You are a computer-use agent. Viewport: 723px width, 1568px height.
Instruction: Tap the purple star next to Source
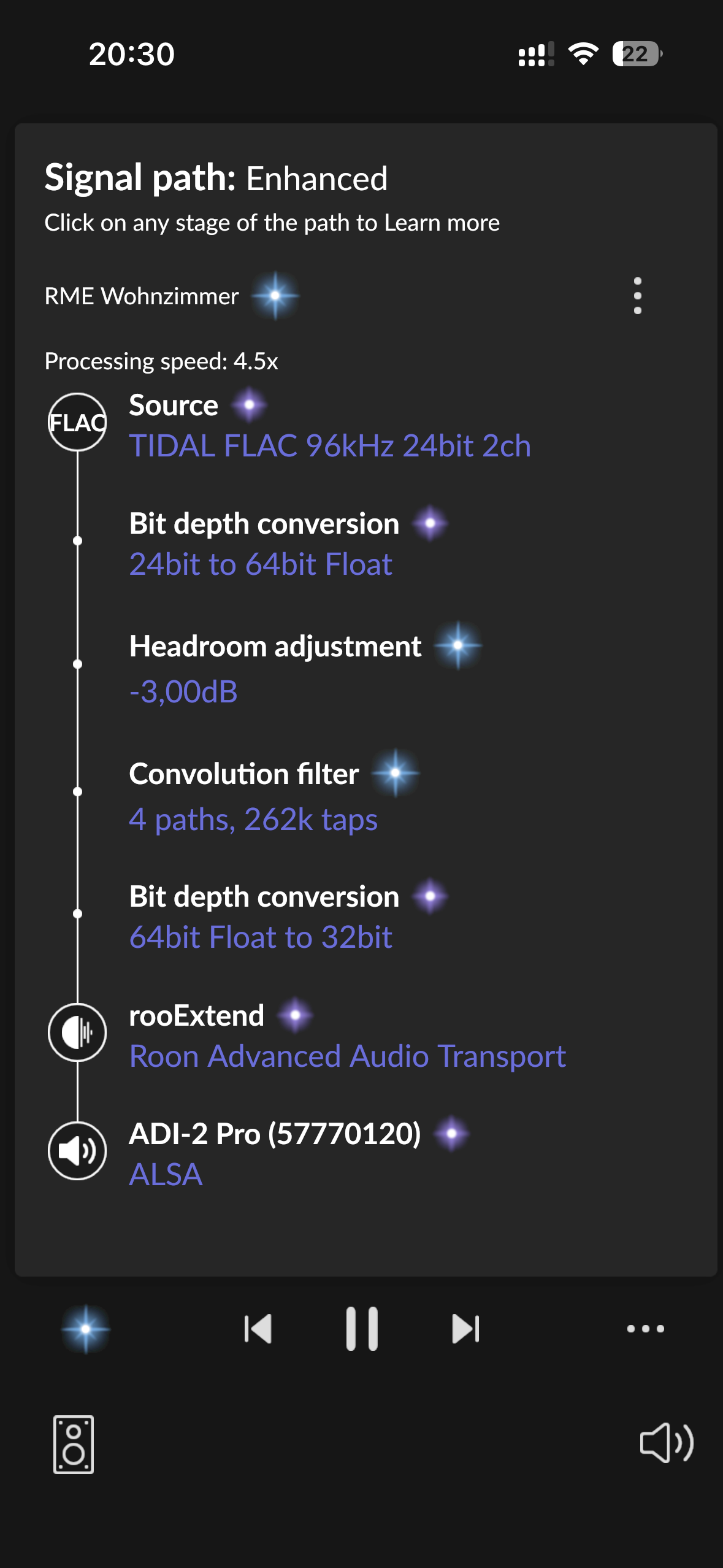click(x=249, y=405)
